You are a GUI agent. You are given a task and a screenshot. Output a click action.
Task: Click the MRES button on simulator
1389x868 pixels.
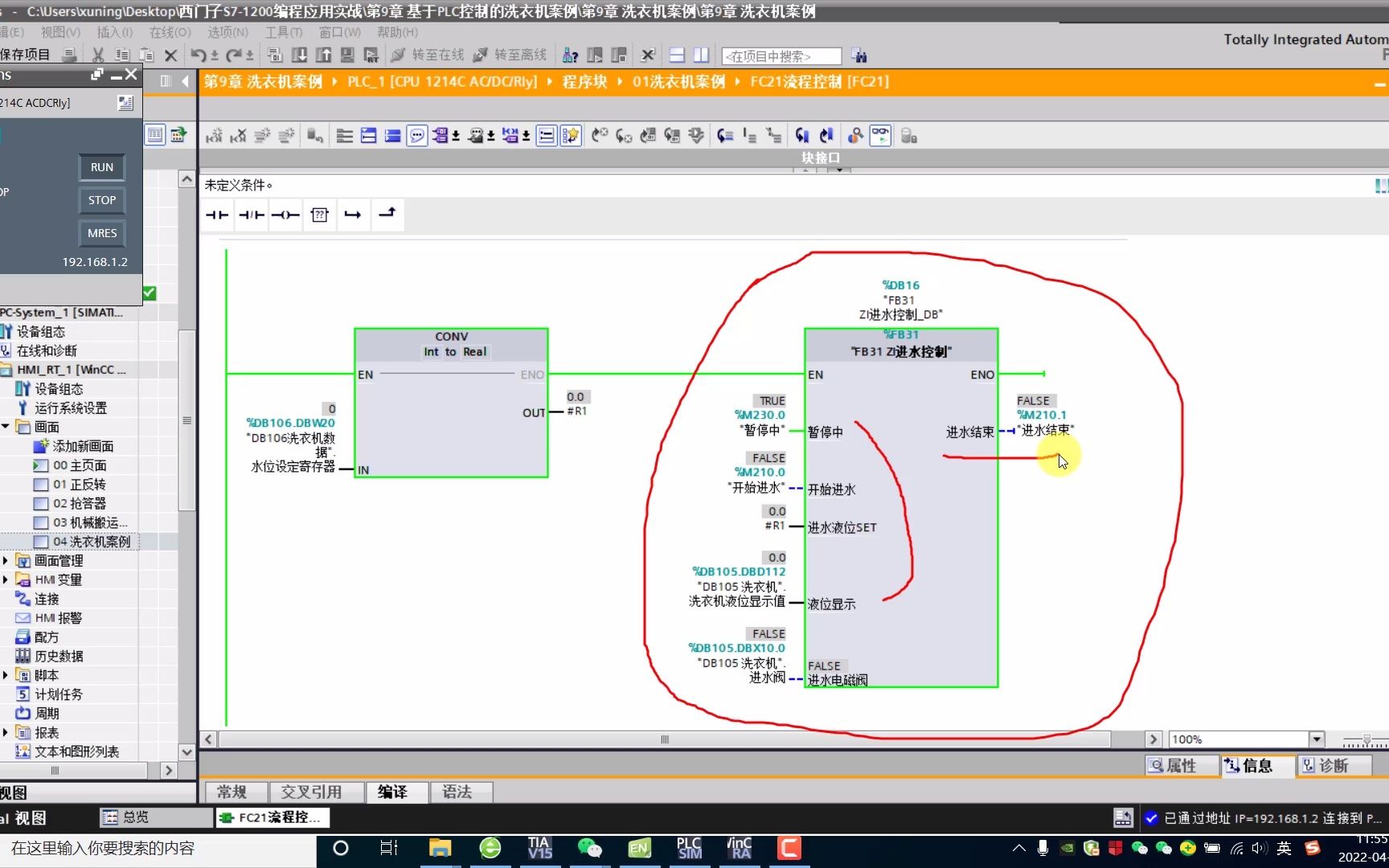[x=102, y=233]
